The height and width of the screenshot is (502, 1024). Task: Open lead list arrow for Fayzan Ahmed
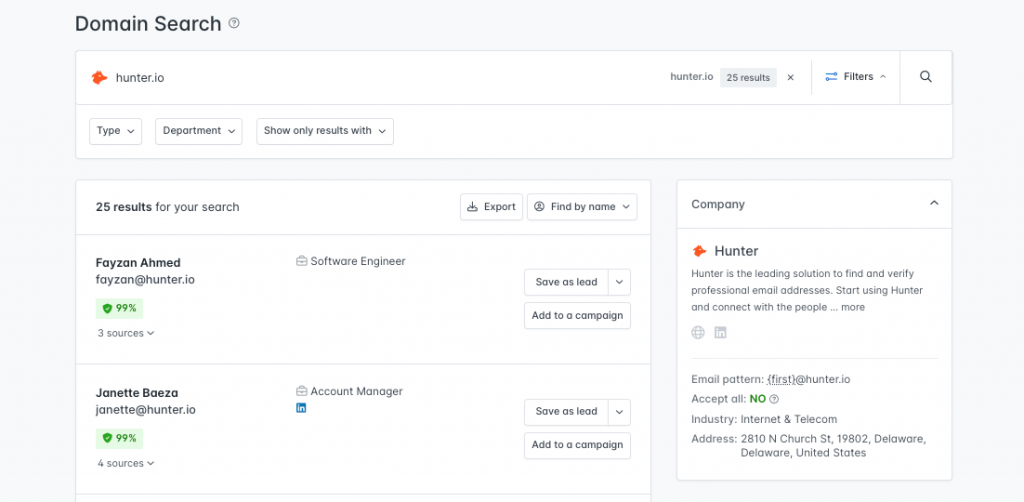click(619, 282)
